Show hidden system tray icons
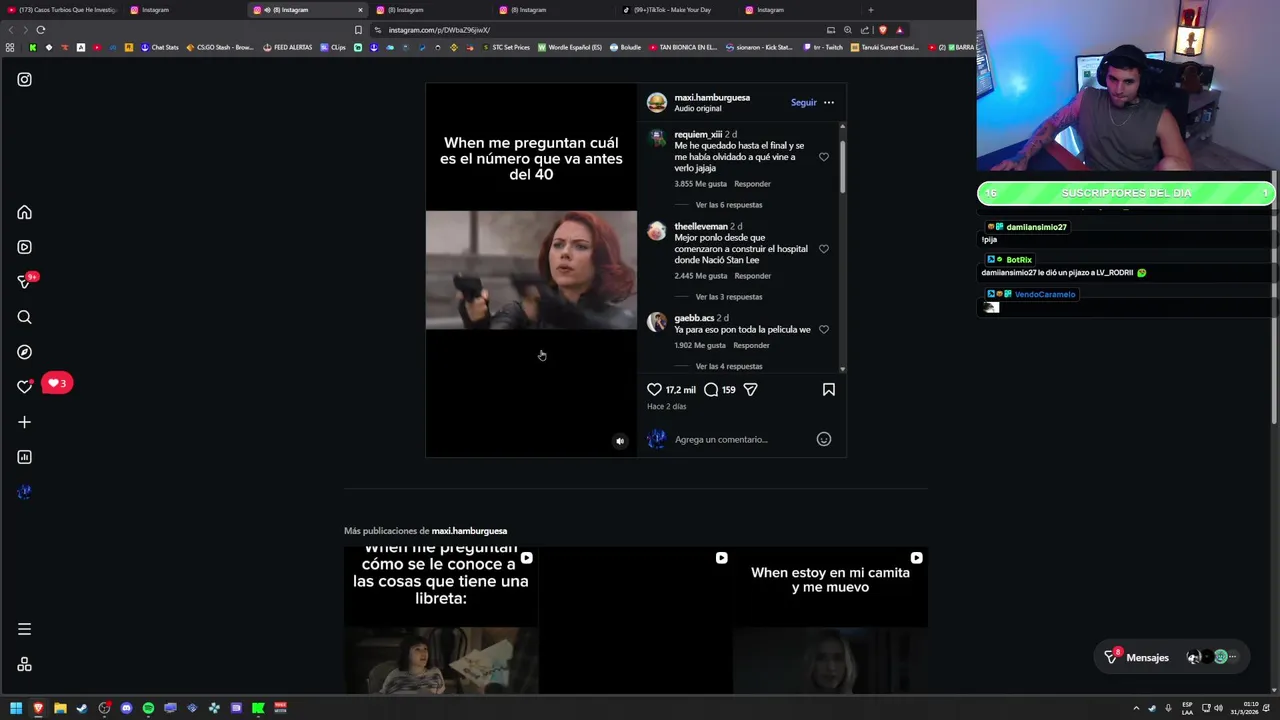Viewport: 1280px width, 720px height. coord(1136,708)
